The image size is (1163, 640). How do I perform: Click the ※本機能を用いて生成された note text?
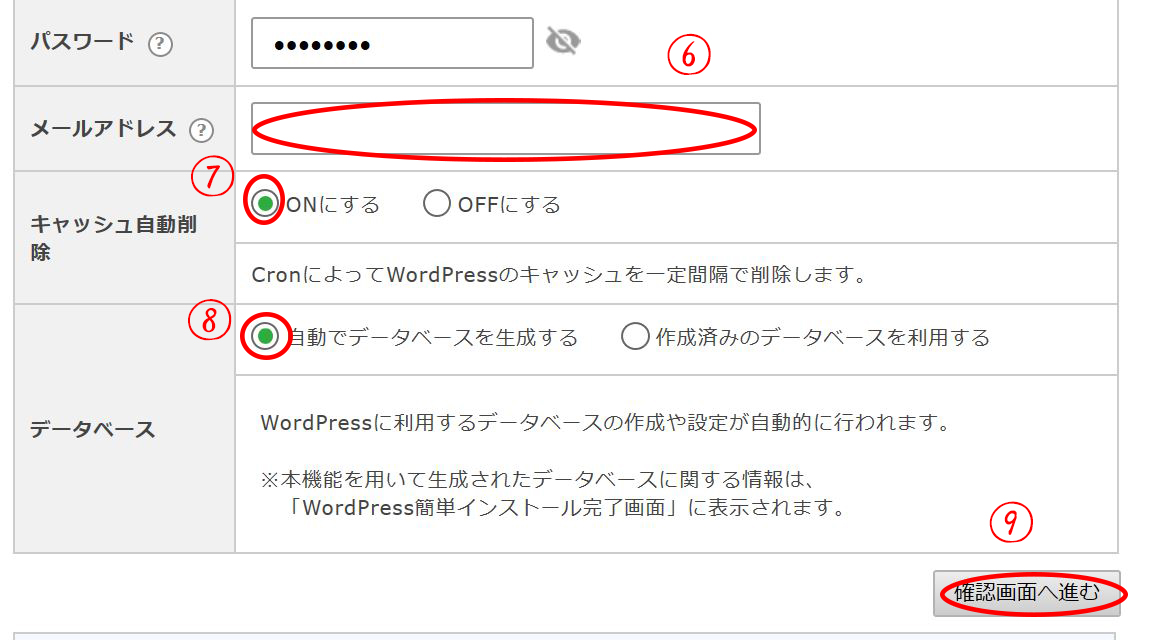pos(553,493)
